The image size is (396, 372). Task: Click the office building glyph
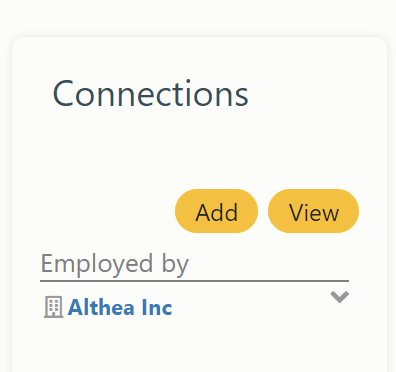pyautogui.click(x=53, y=307)
